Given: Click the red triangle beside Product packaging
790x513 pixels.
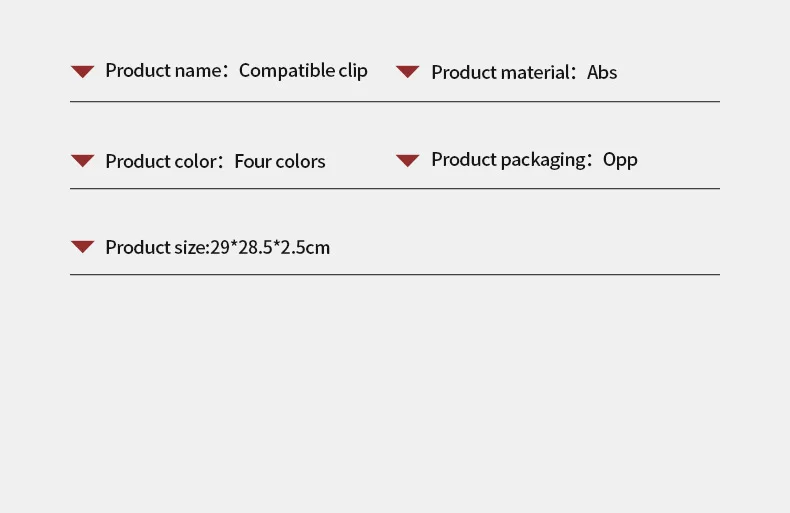Looking at the screenshot, I should click(x=408, y=161).
